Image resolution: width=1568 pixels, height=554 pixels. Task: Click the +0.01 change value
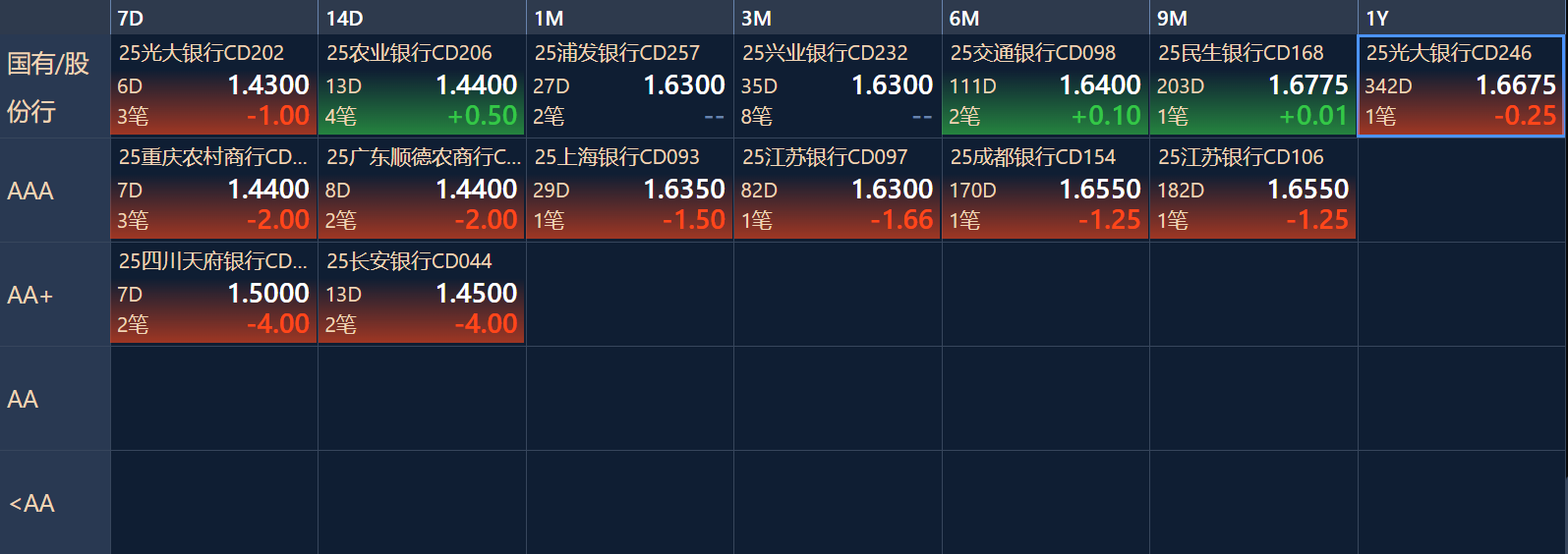(x=1313, y=116)
